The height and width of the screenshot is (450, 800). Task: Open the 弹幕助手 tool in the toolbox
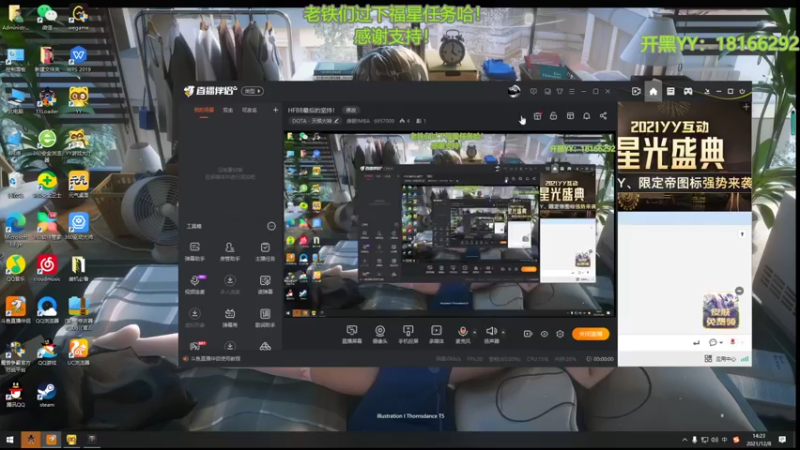[194, 251]
